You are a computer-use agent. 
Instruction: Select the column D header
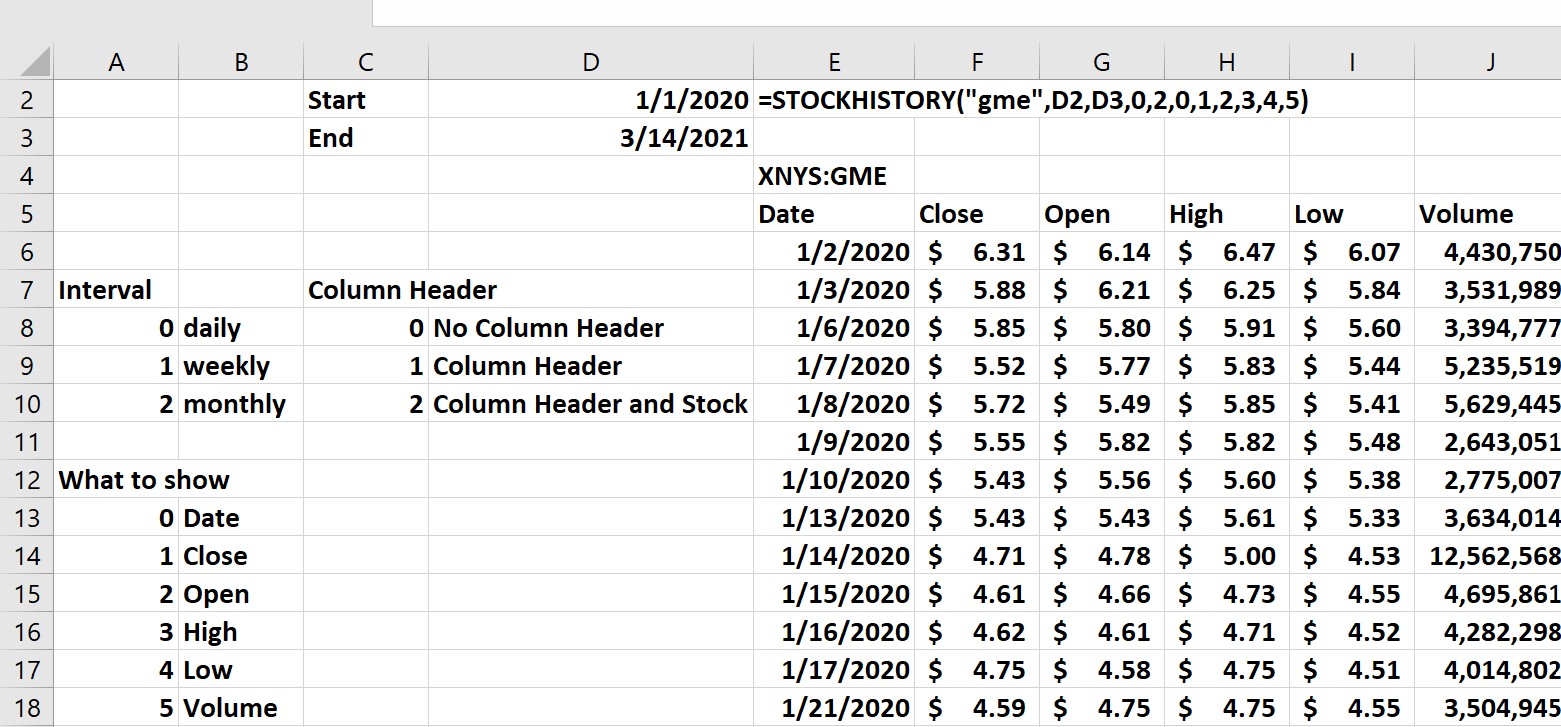(x=591, y=62)
